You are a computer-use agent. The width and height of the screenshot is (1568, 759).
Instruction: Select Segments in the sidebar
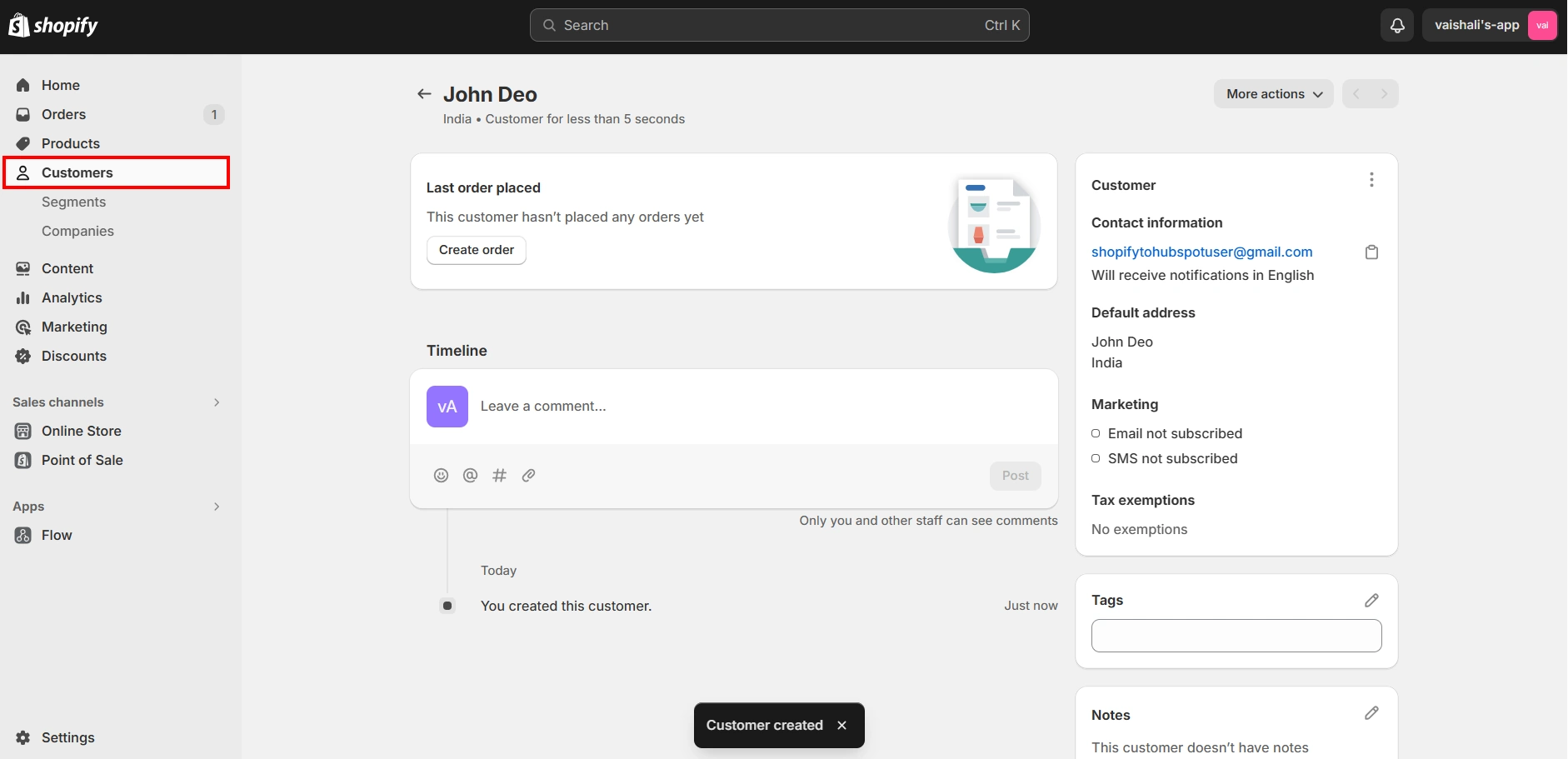pos(73,202)
